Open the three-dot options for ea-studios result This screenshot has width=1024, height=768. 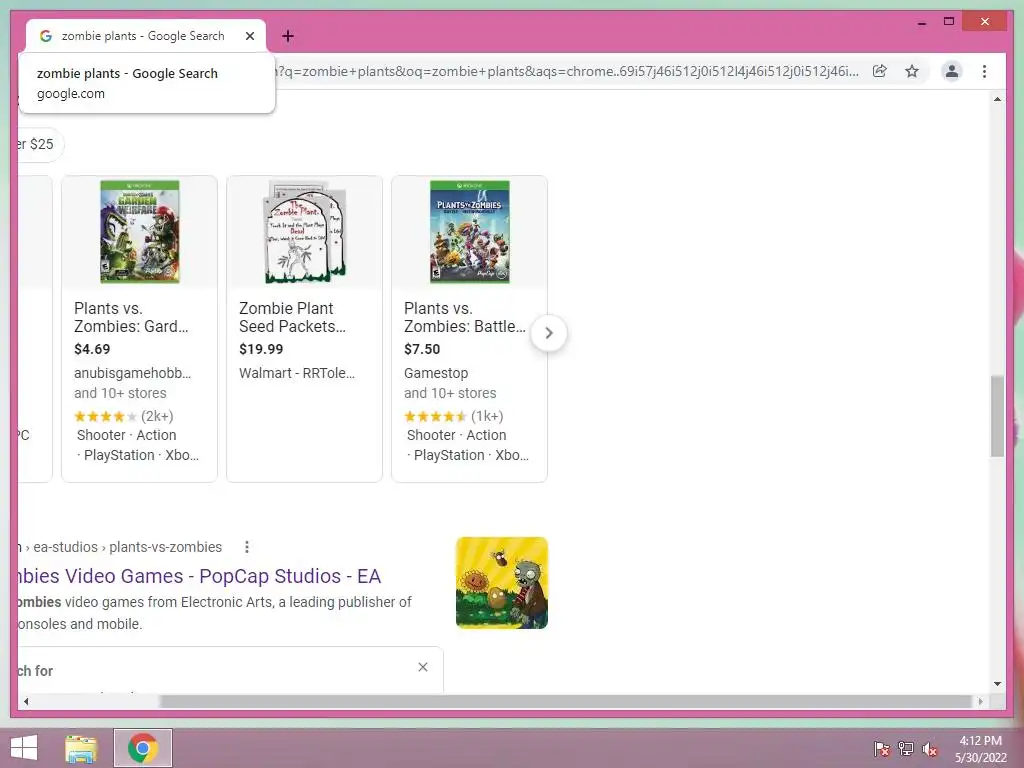[247, 547]
